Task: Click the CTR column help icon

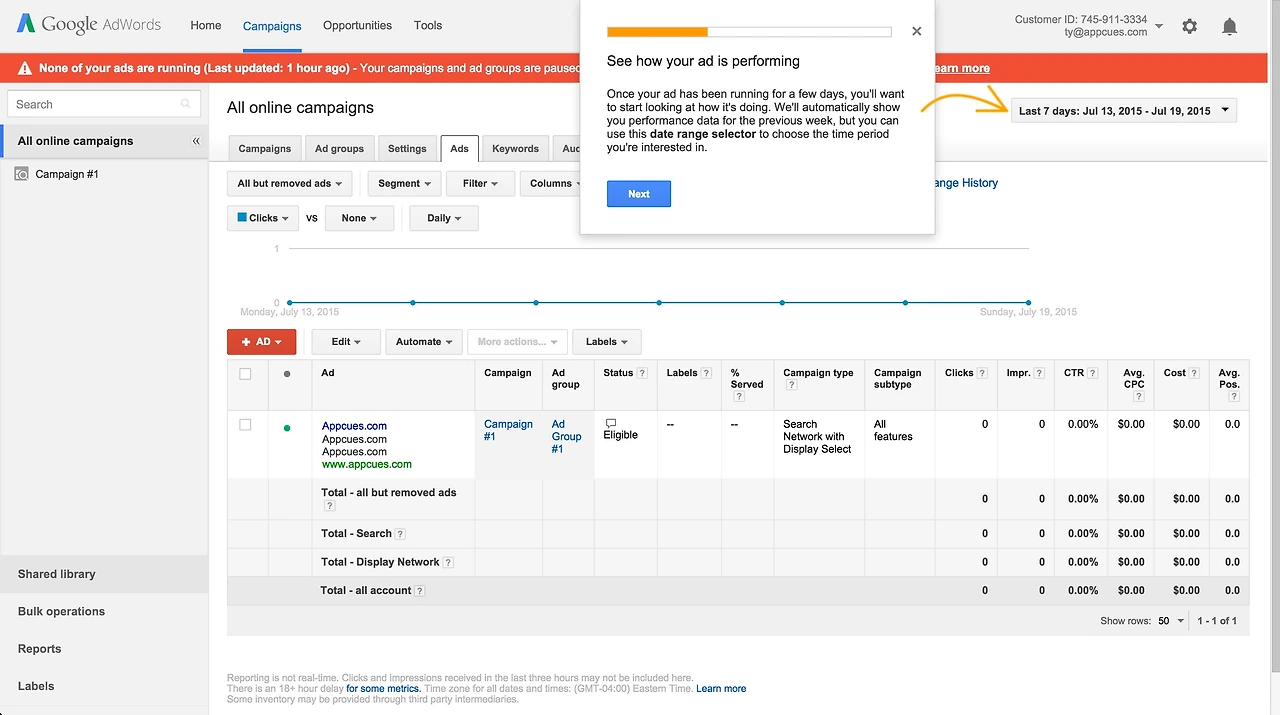Action: tap(1094, 373)
